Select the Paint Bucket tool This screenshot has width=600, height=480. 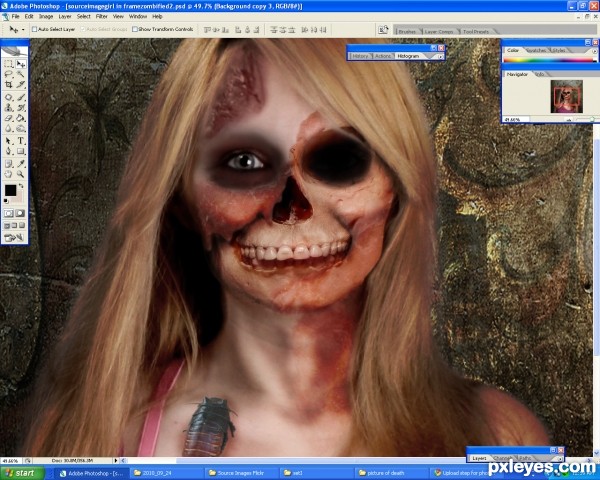coord(21,118)
